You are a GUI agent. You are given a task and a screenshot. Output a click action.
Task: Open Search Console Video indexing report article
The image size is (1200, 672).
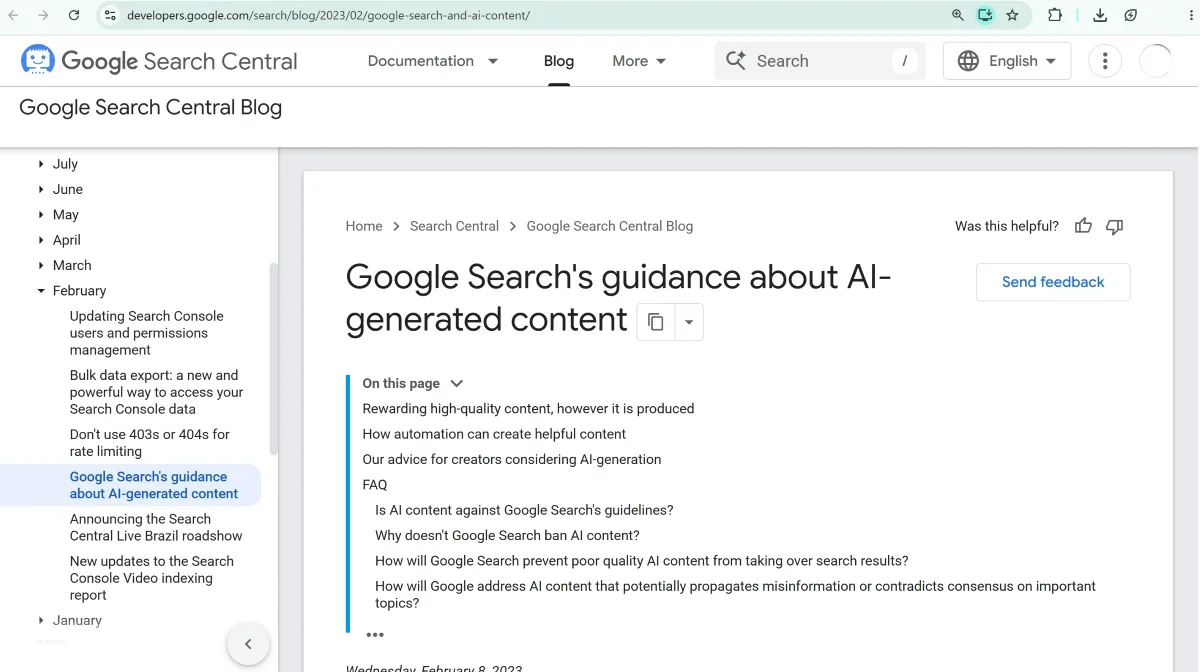pyautogui.click(x=152, y=578)
